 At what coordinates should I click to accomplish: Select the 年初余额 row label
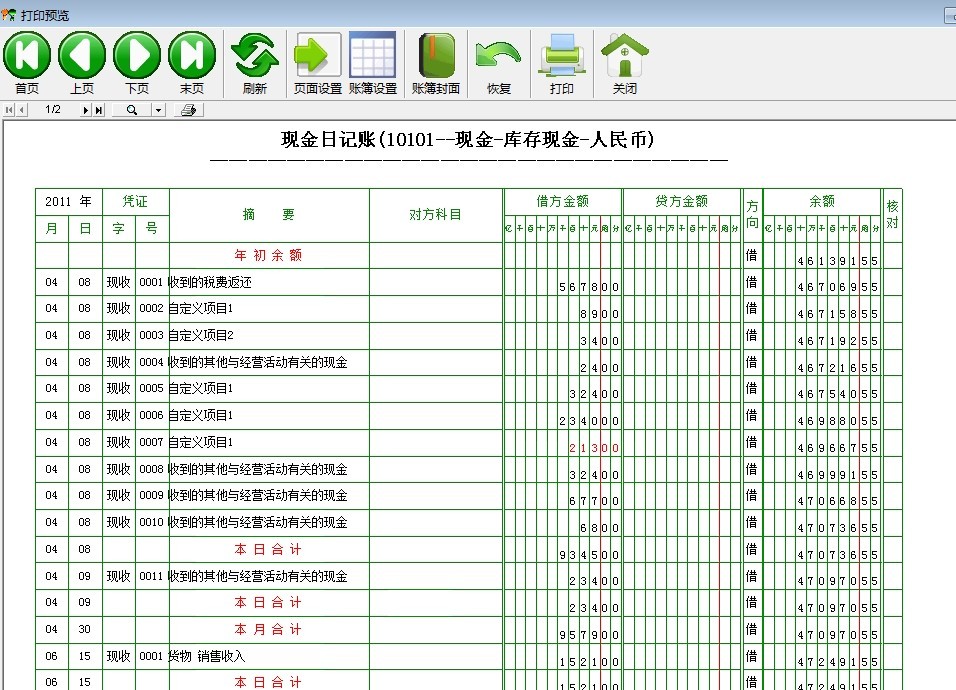[269, 255]
